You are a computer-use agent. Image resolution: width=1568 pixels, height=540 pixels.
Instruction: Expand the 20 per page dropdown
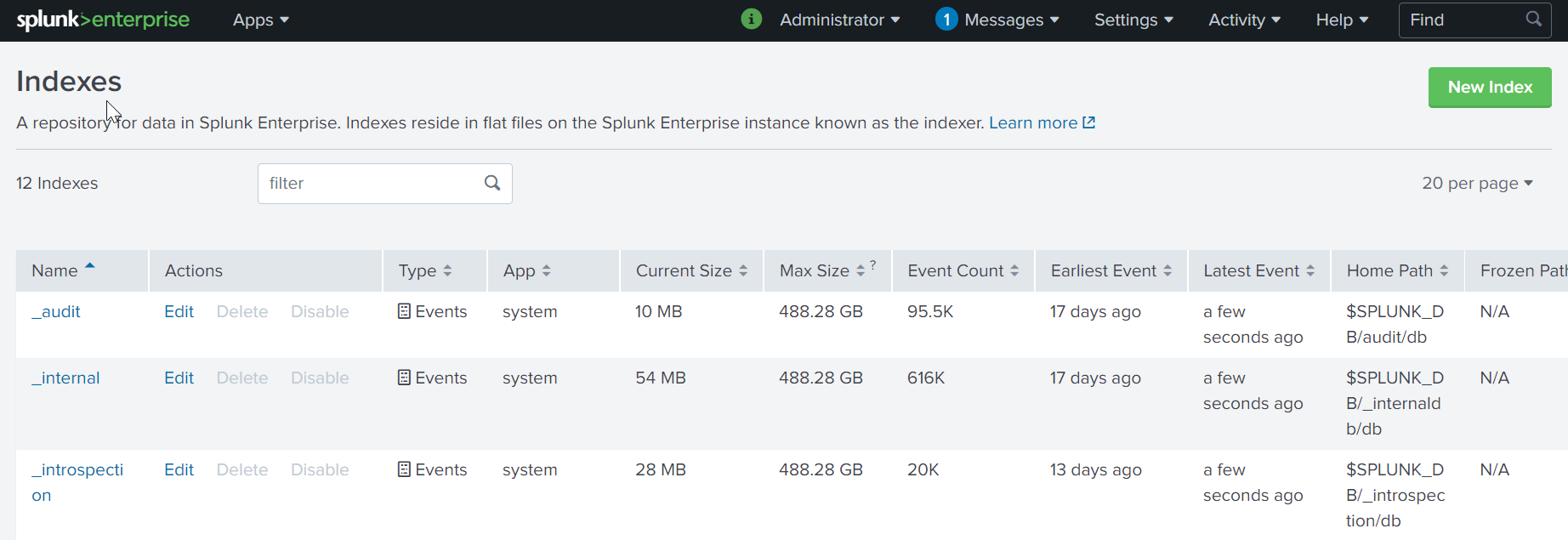point(1477,183)
